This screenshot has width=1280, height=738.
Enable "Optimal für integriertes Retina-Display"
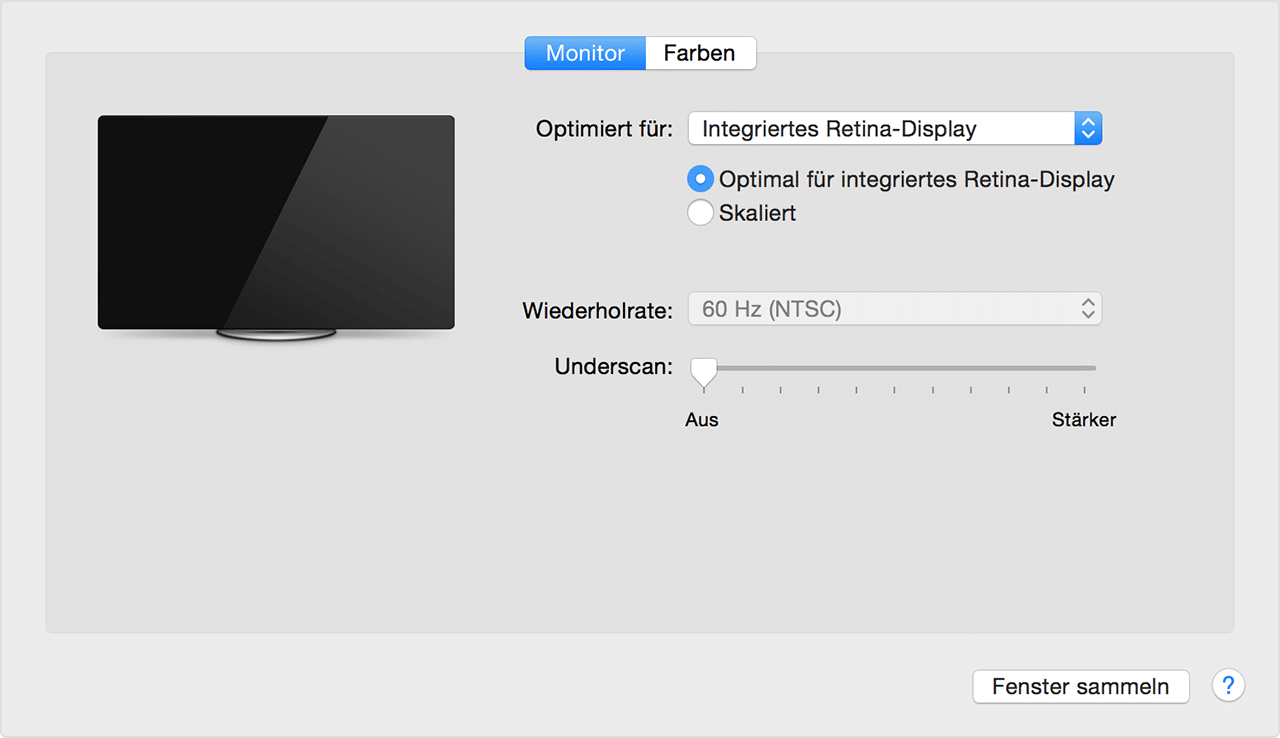[x=700, y=179]
